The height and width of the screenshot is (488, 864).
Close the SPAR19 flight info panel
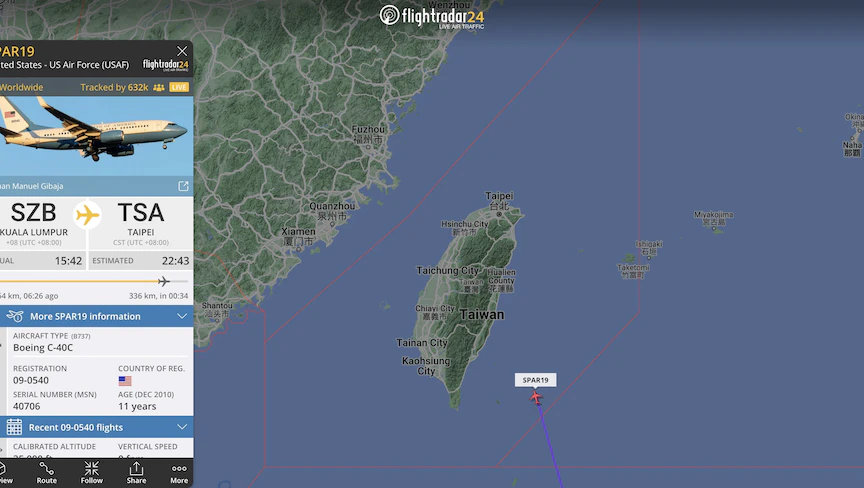[x=182, y=51]
